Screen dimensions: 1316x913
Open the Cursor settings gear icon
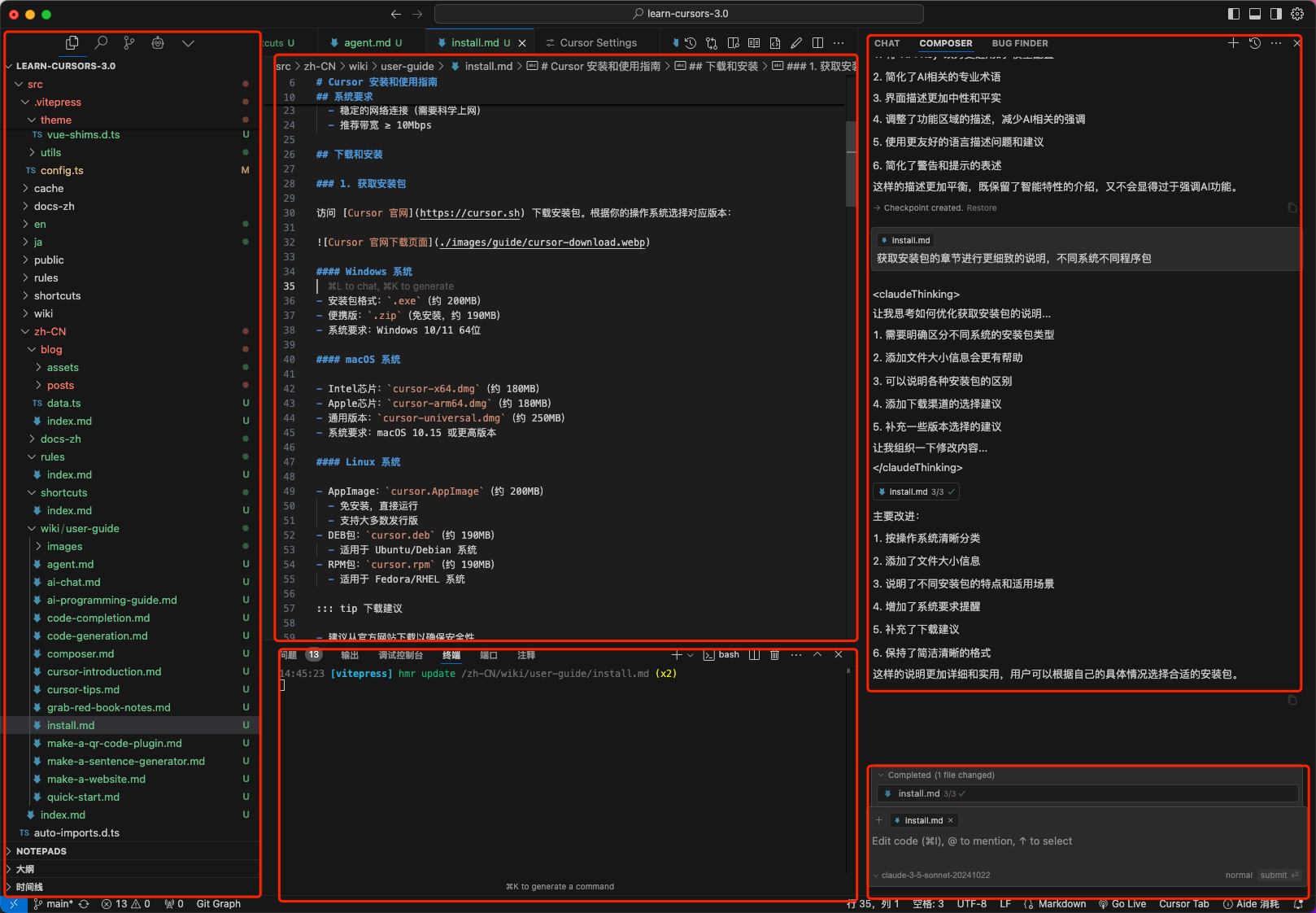coord(1297,14)
